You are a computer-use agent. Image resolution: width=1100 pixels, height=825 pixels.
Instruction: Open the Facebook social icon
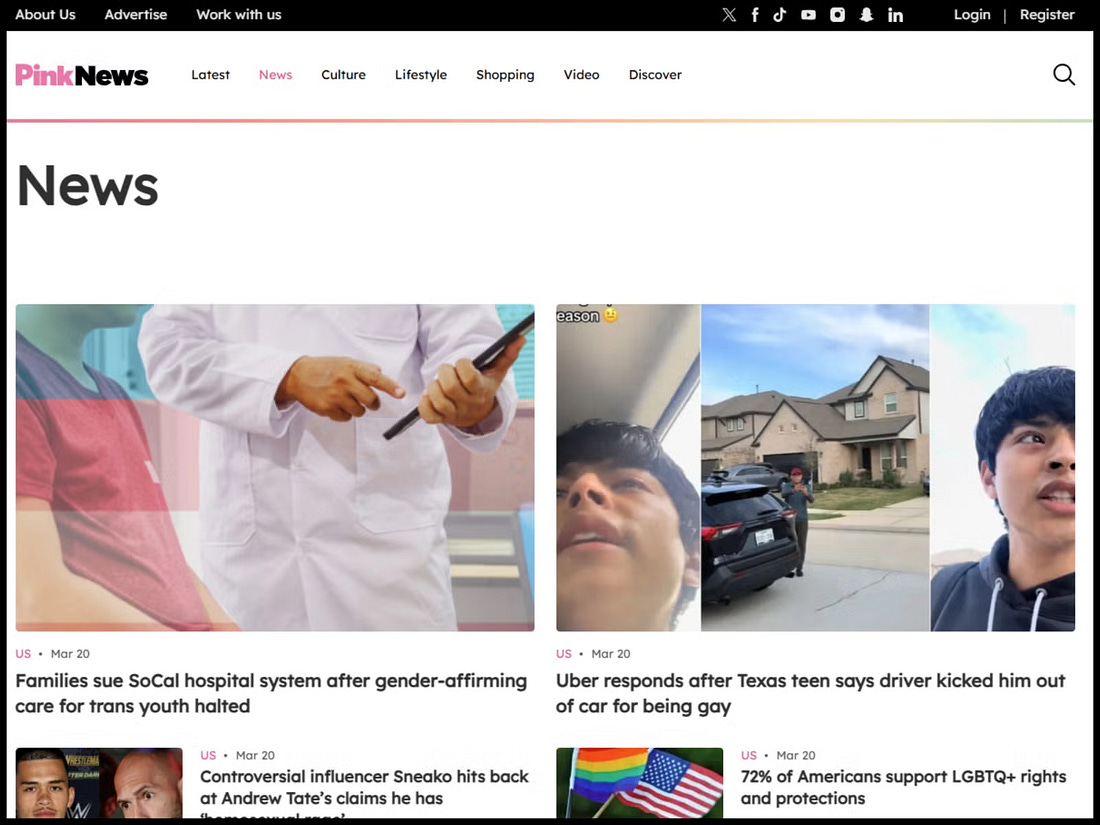[755, 15]
